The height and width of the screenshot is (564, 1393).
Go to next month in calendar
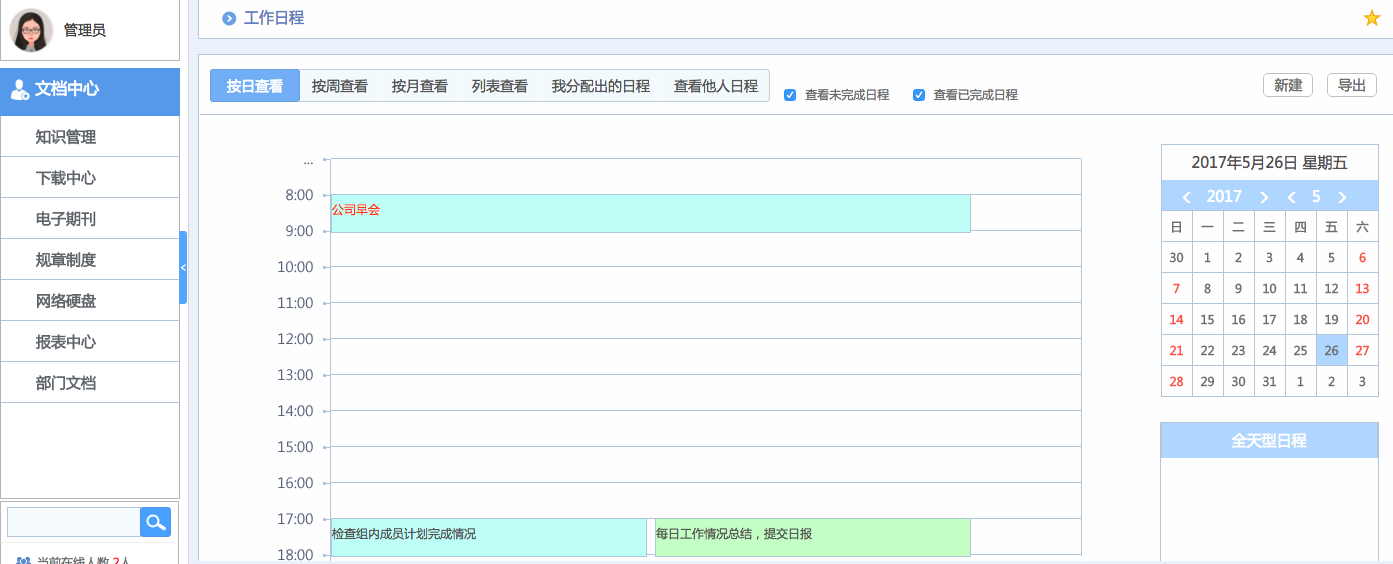click(1342, 197)
